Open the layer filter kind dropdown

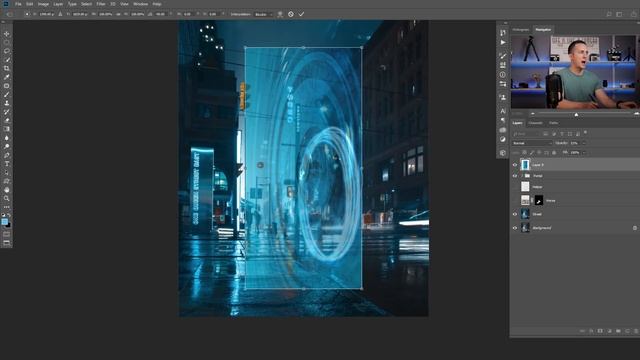[x=527, y=134]
